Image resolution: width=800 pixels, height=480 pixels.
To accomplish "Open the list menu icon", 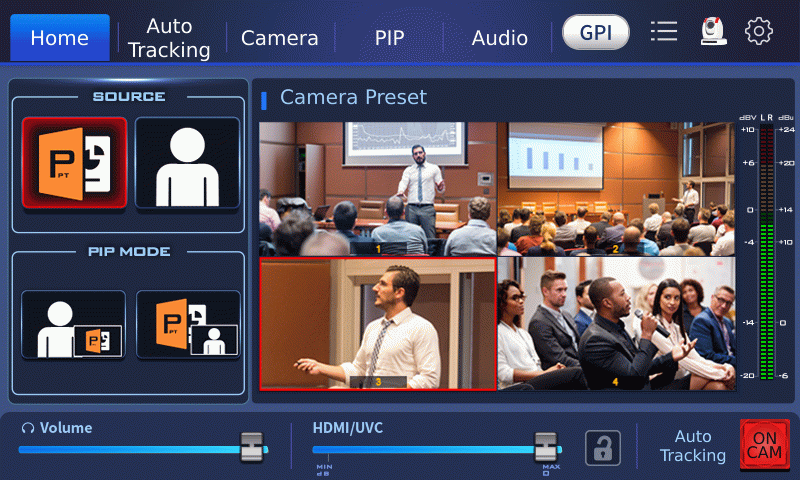I will tap(663, 32).
